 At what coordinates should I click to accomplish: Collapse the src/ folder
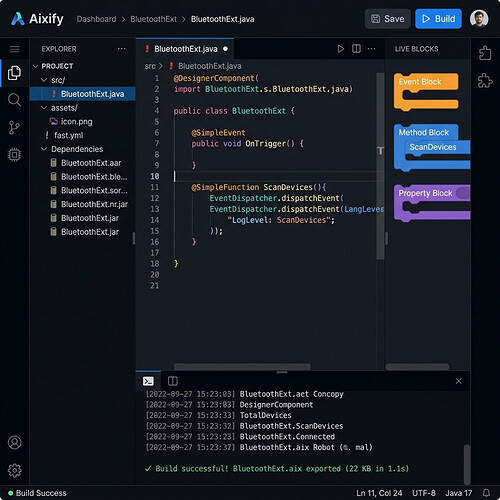[x=44, y=80]
